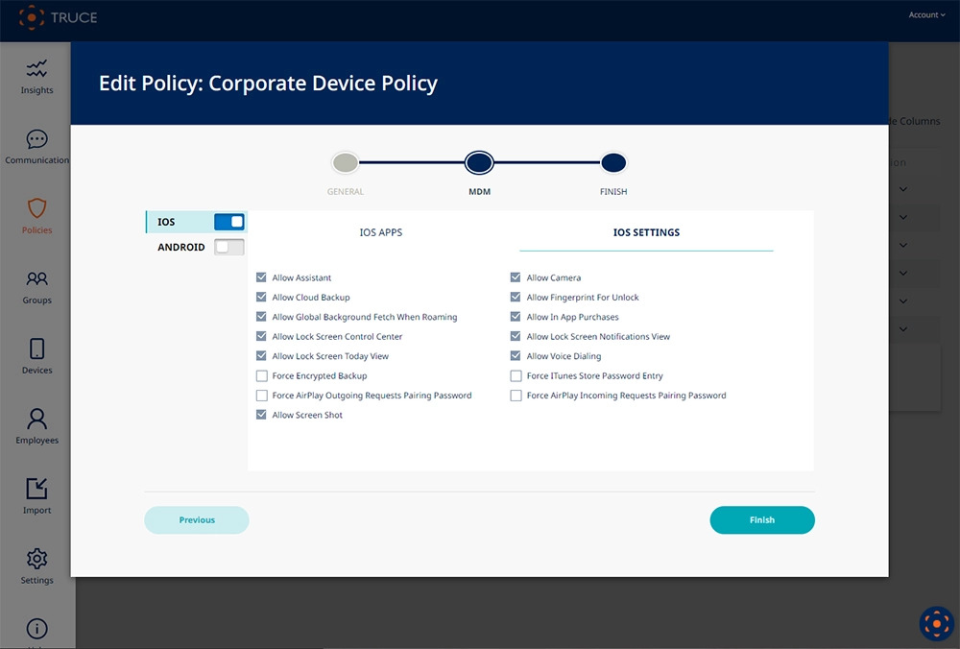Click the Previous button

point(197,520)
